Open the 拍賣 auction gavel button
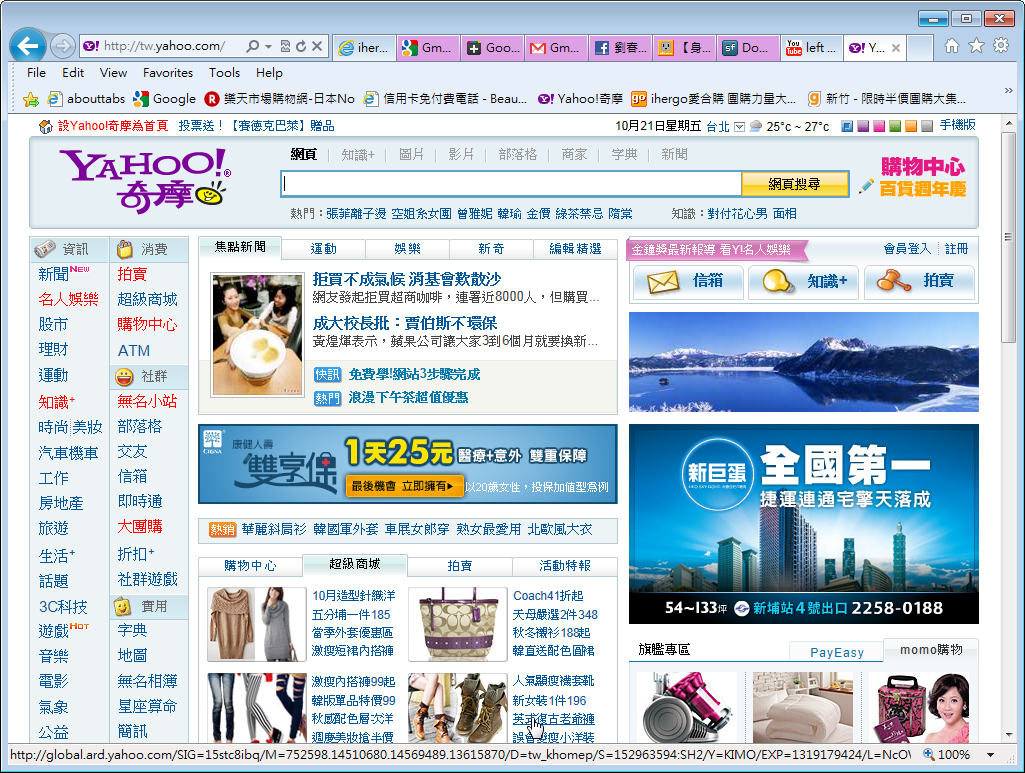The width and height of the screenshot is (1025, 773). click(918, 282)
